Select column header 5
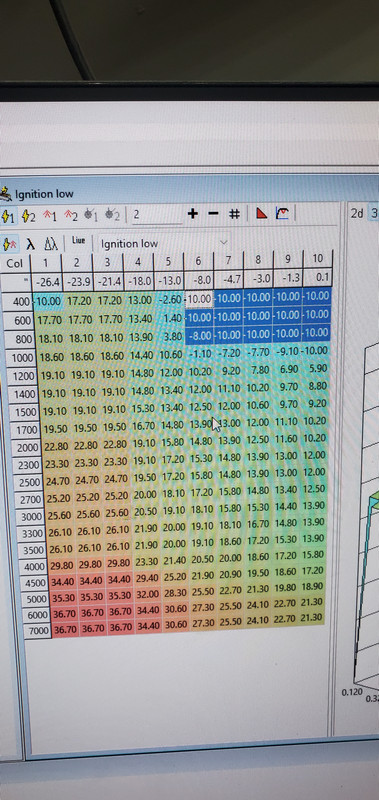379x800 pixels. click(x=168, y=262)
